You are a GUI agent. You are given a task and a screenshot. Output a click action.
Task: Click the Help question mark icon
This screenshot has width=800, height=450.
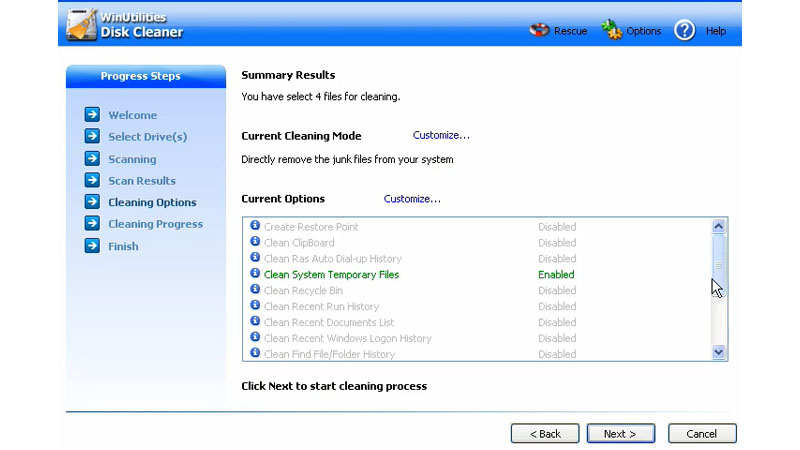pyautogui.click(x=684, y=31)
